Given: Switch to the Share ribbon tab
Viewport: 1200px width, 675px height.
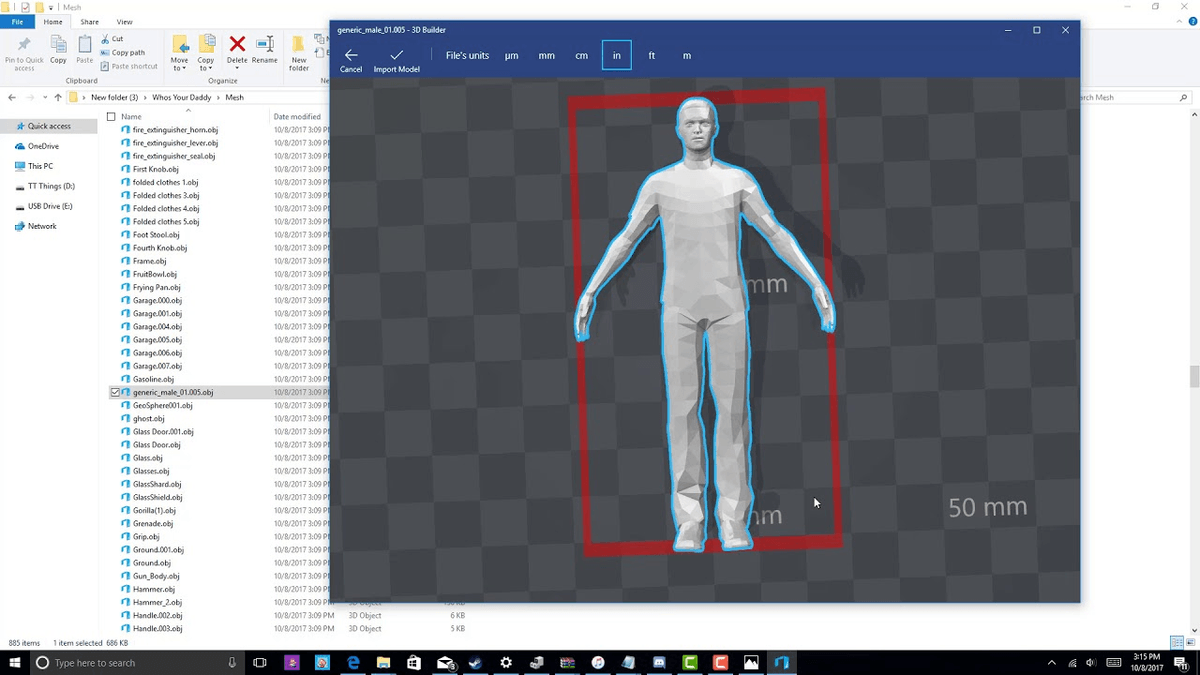Looking at the screenshot, I should (x=90, y=21).
